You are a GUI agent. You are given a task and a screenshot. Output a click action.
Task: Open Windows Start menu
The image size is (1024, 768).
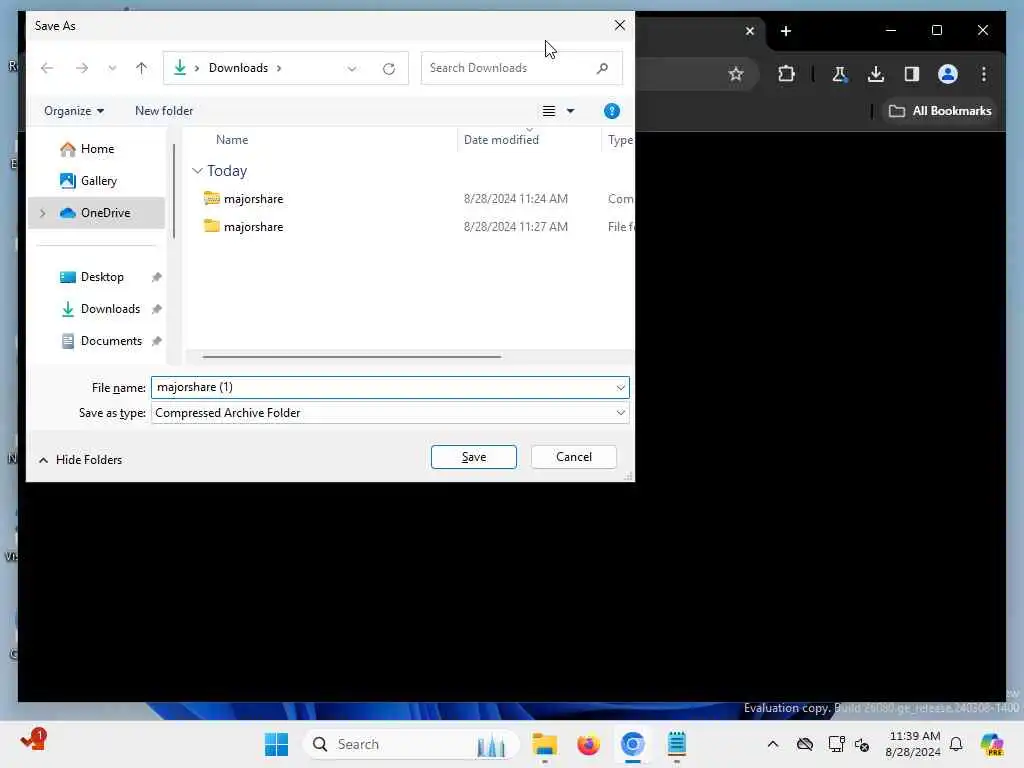276,744
